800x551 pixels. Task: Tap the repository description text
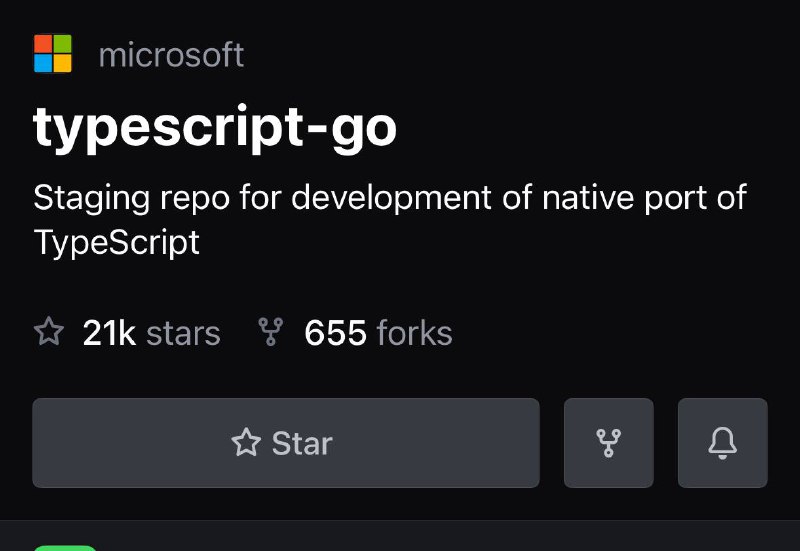390,220
